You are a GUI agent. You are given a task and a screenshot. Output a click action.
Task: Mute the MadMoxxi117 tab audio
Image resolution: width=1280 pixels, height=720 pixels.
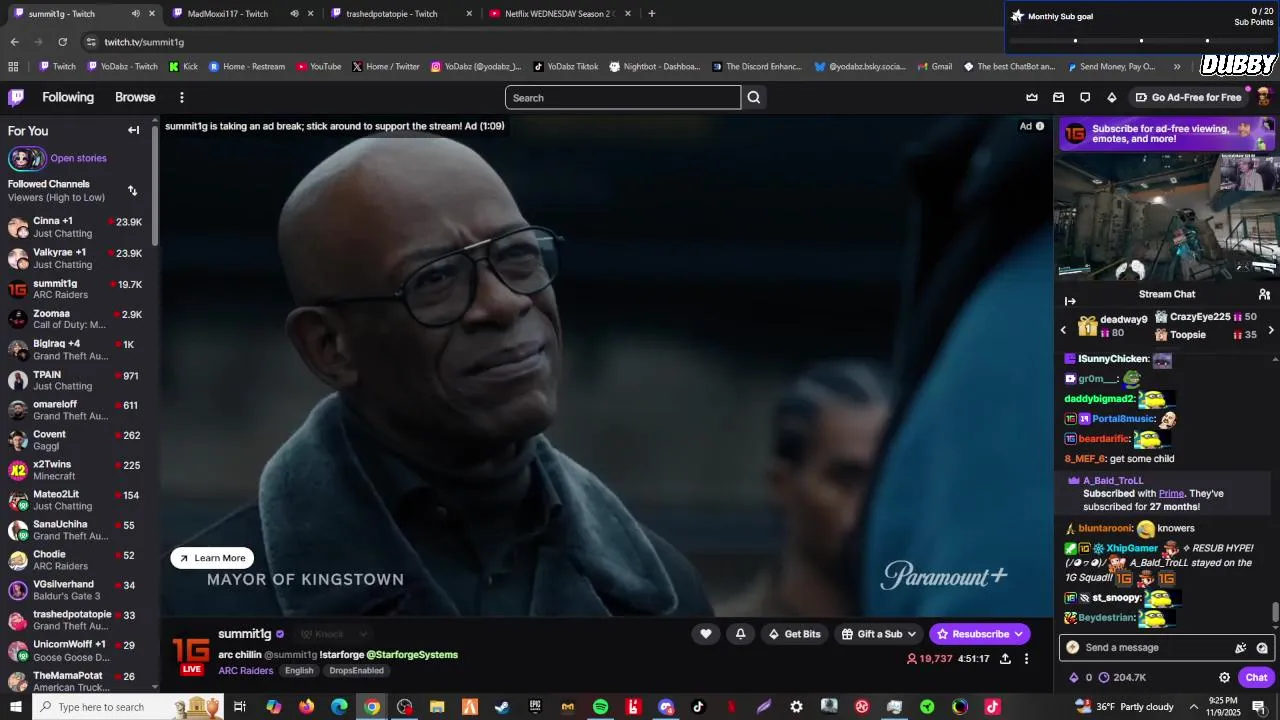tap(294, 14)
